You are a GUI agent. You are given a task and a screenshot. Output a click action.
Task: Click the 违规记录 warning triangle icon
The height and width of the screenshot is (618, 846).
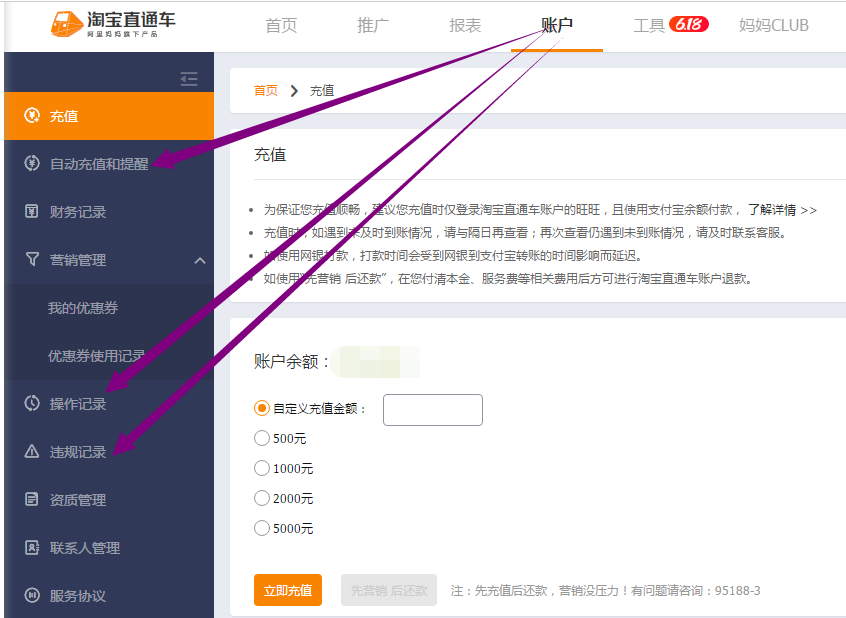(x=32, y=451)
